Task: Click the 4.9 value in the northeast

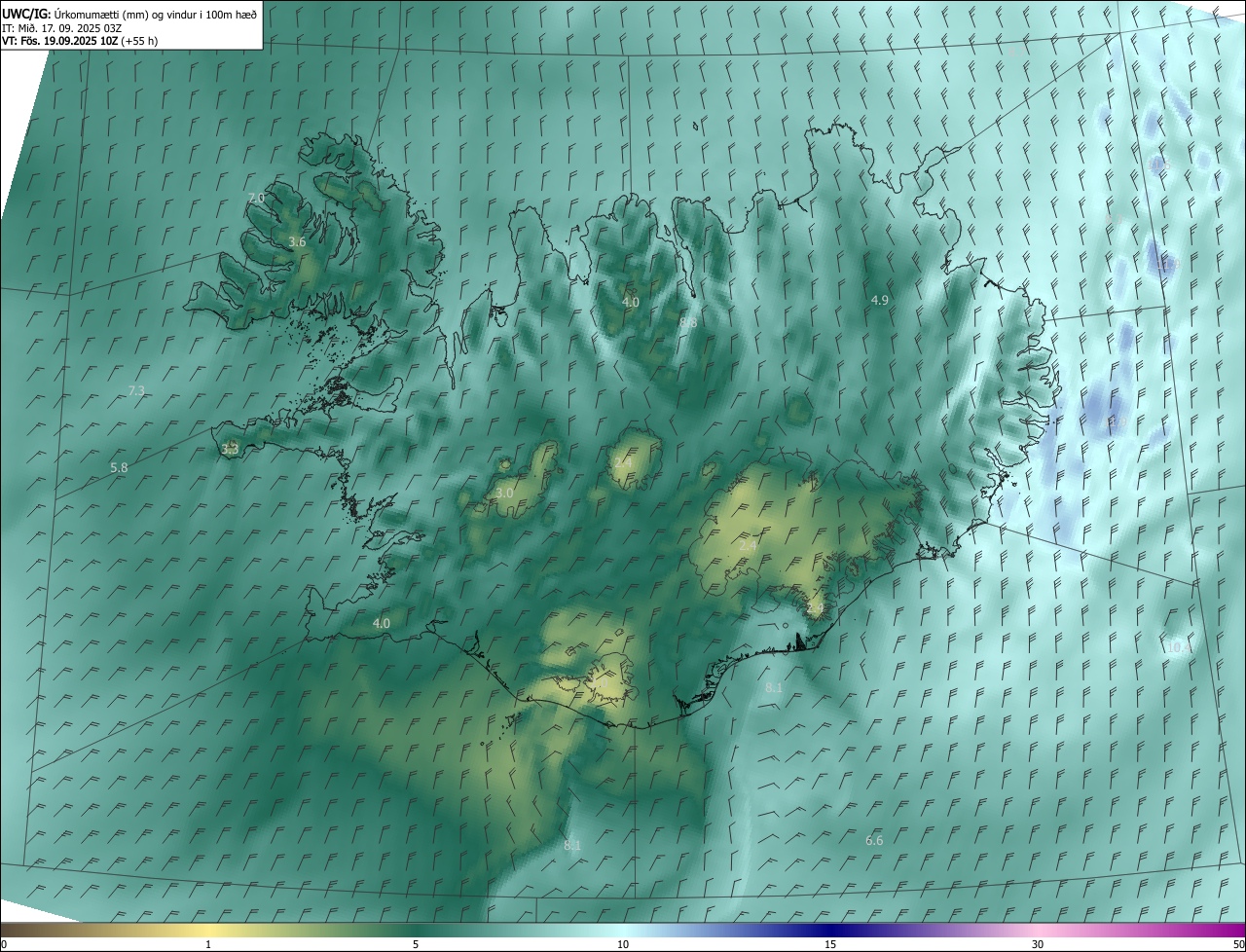Action: (x=880, y=300)
